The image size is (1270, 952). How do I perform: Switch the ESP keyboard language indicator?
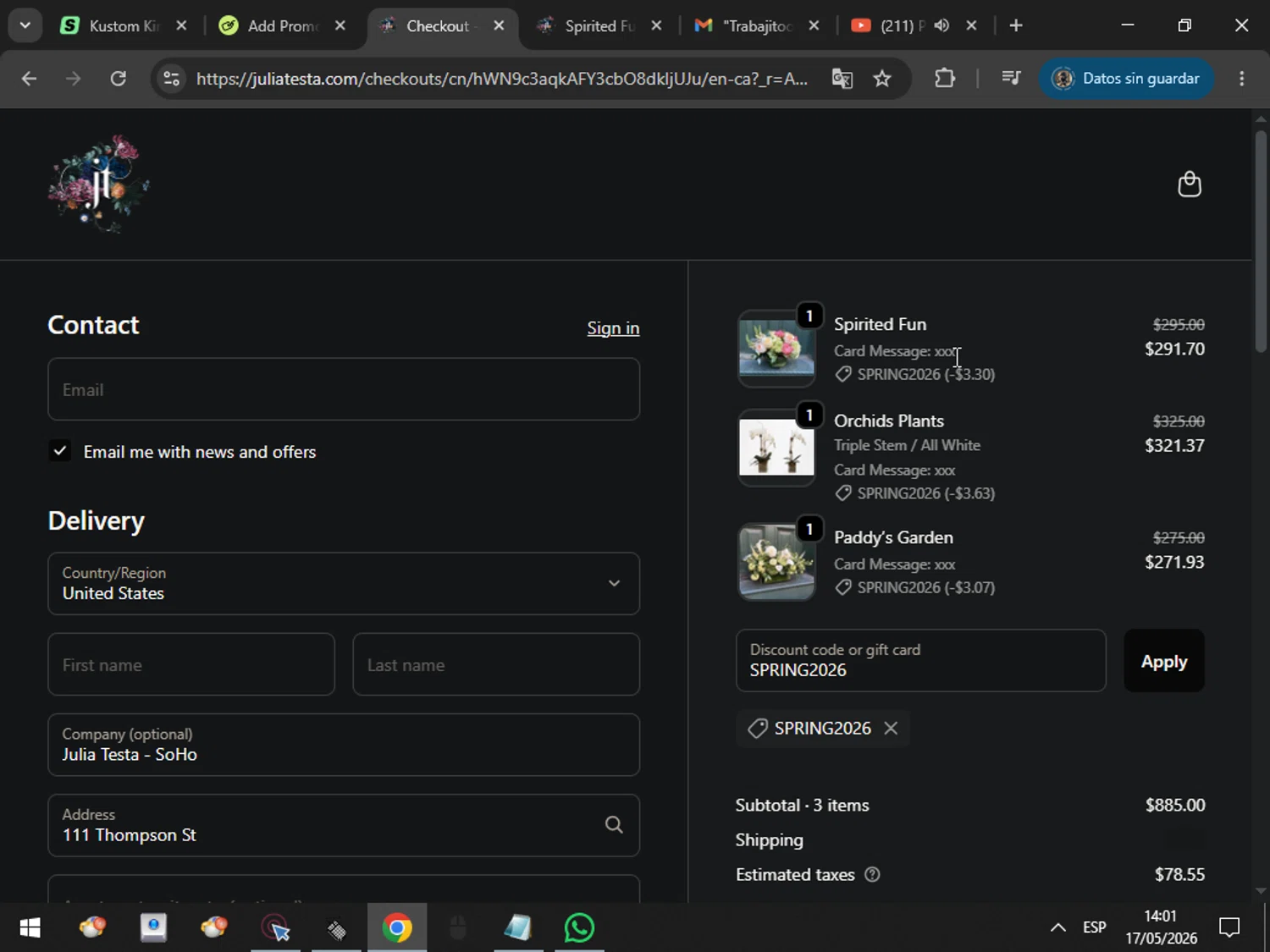coord(1095,927)
